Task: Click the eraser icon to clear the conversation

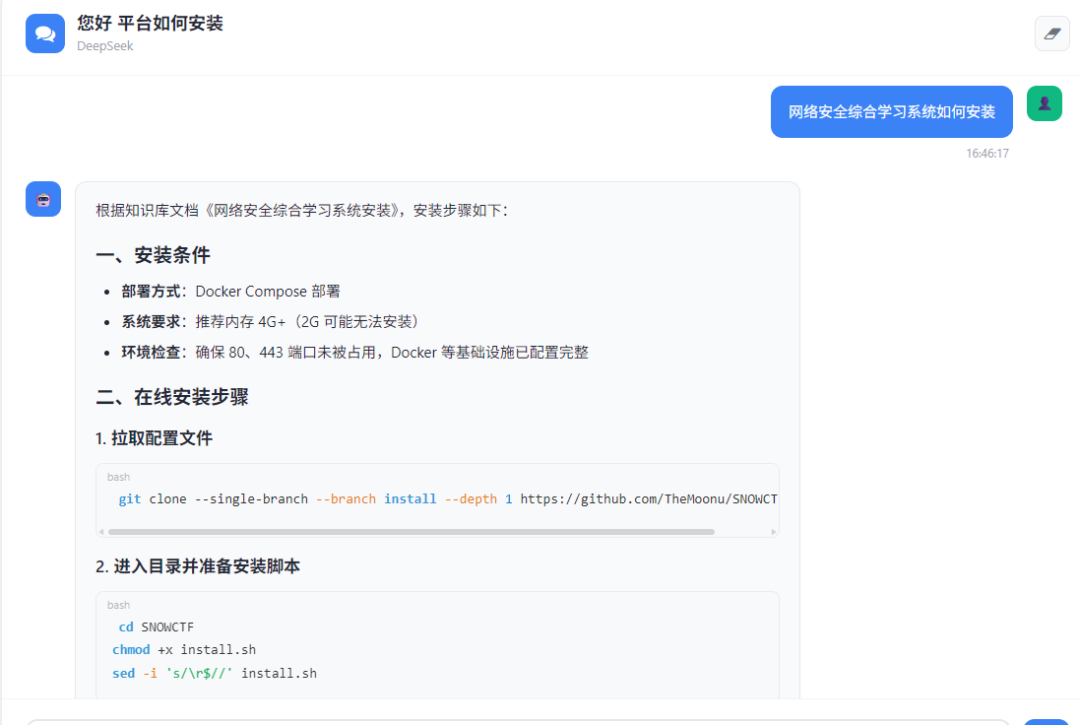Action: pyautogui.click(x=1052, y=33)
